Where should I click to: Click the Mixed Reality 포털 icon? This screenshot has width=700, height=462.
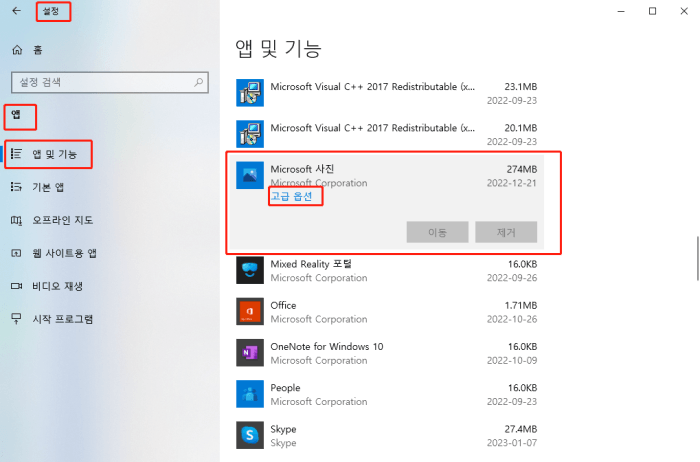(x=250, y=270)
